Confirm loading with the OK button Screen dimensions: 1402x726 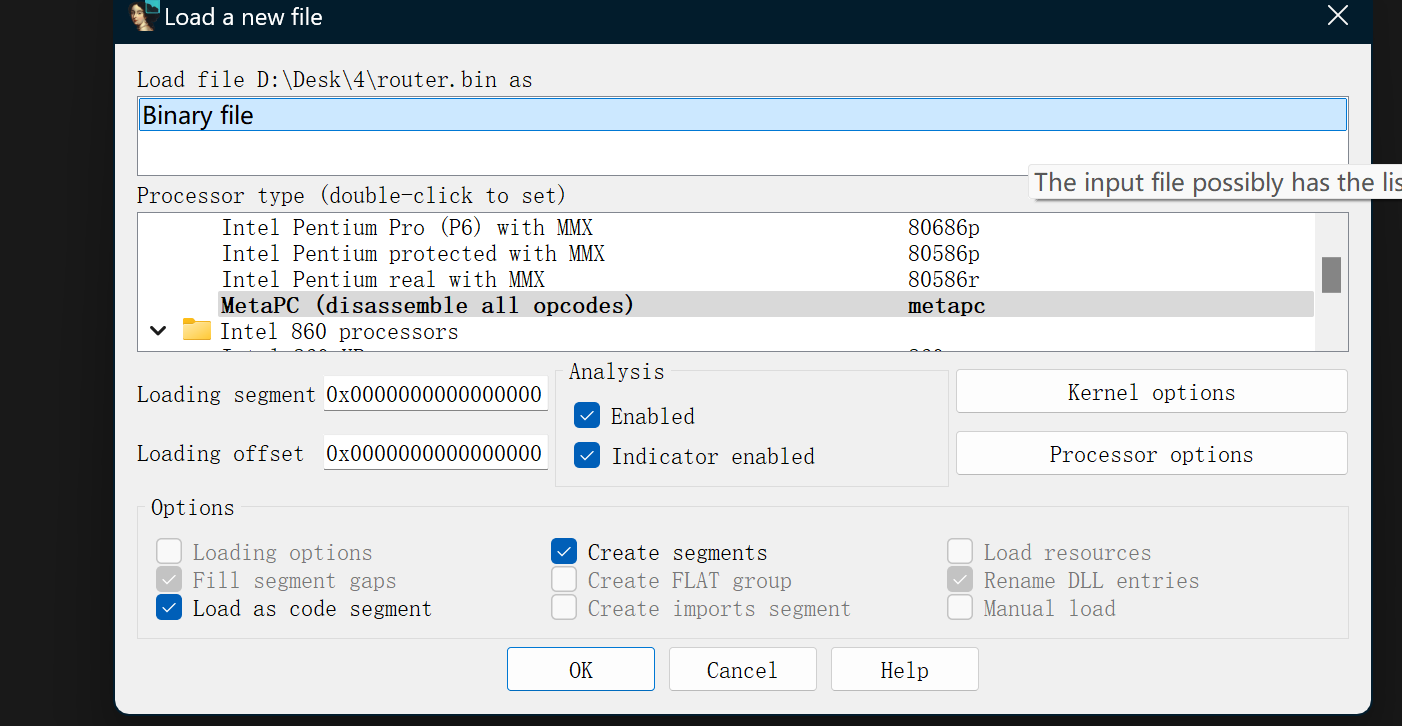pos(581,669)
